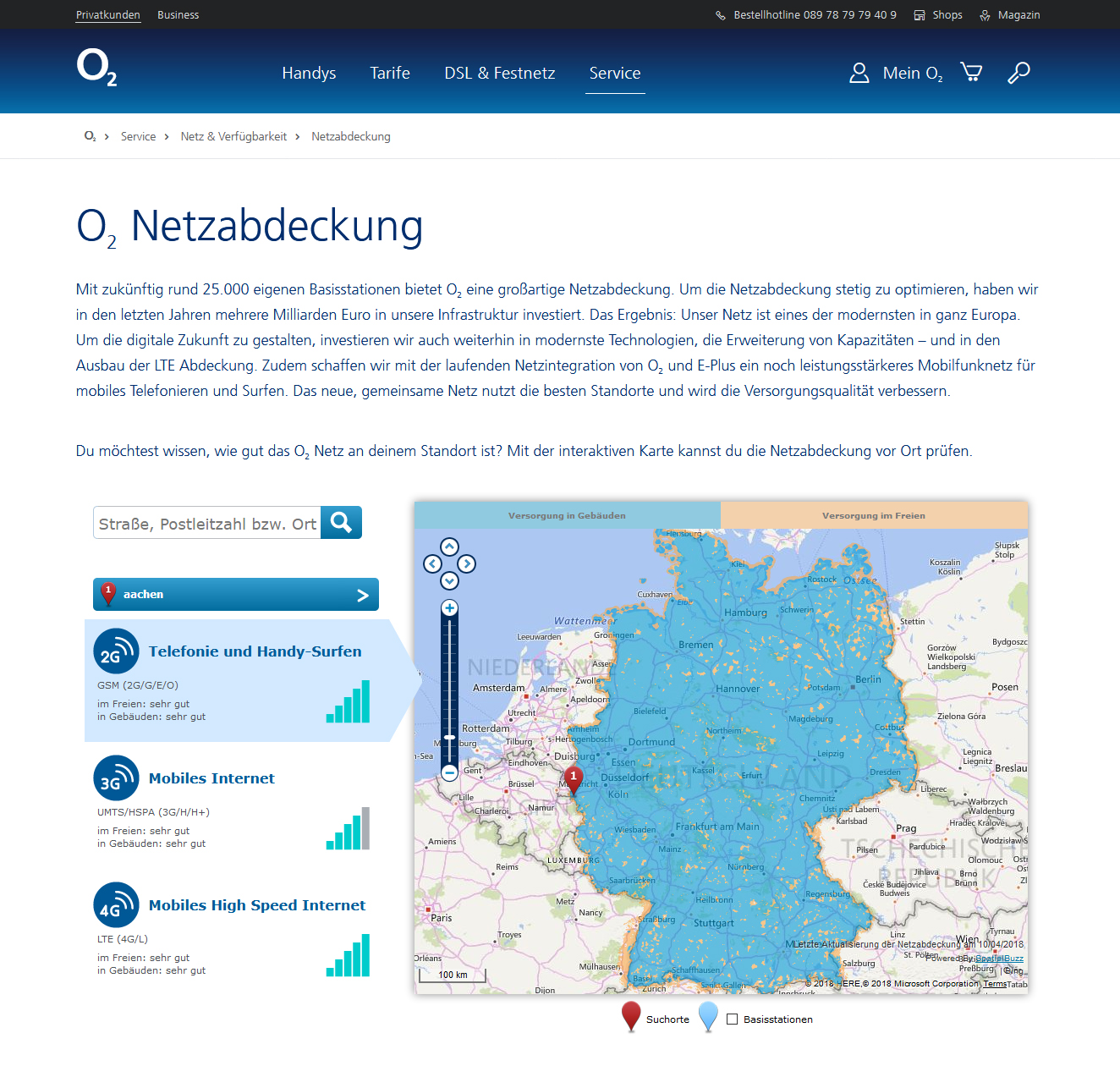Zoom out on the coverage map

pos(450,772)
